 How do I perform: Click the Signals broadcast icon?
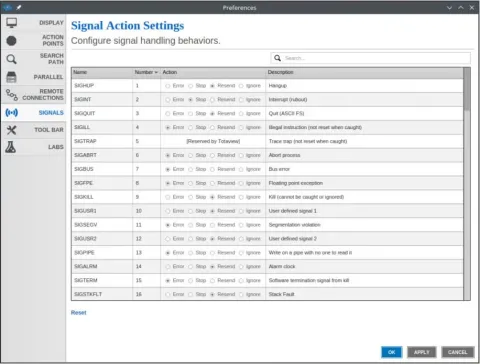coord(12,113)
